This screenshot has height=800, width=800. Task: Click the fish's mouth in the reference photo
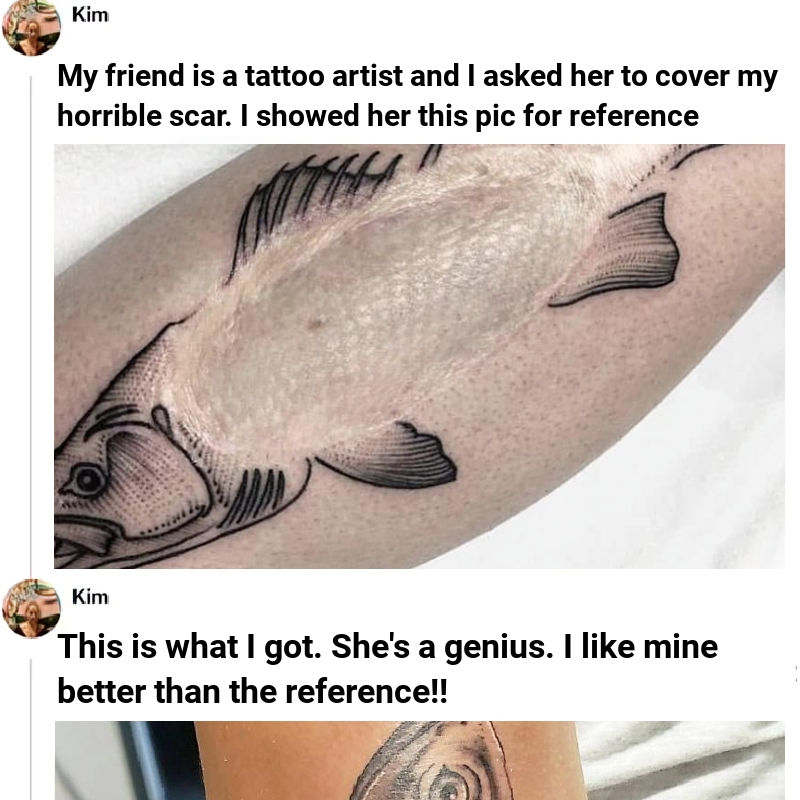[x=84, y=536]
